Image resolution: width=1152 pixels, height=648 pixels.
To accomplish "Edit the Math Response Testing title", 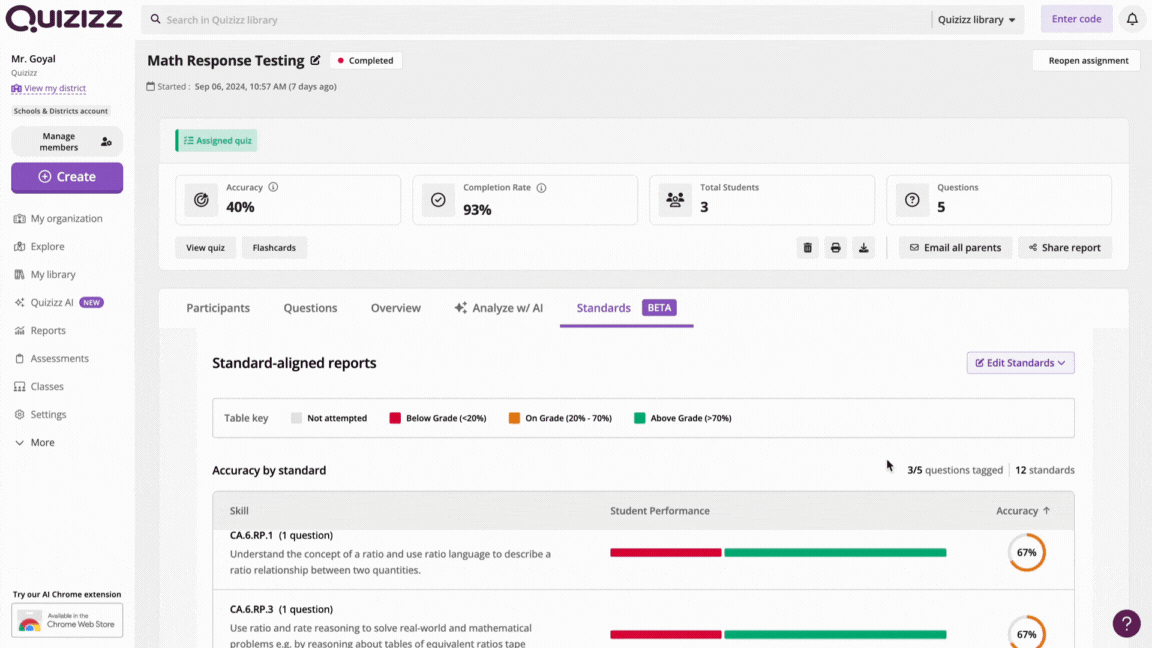I will [315, 60].
